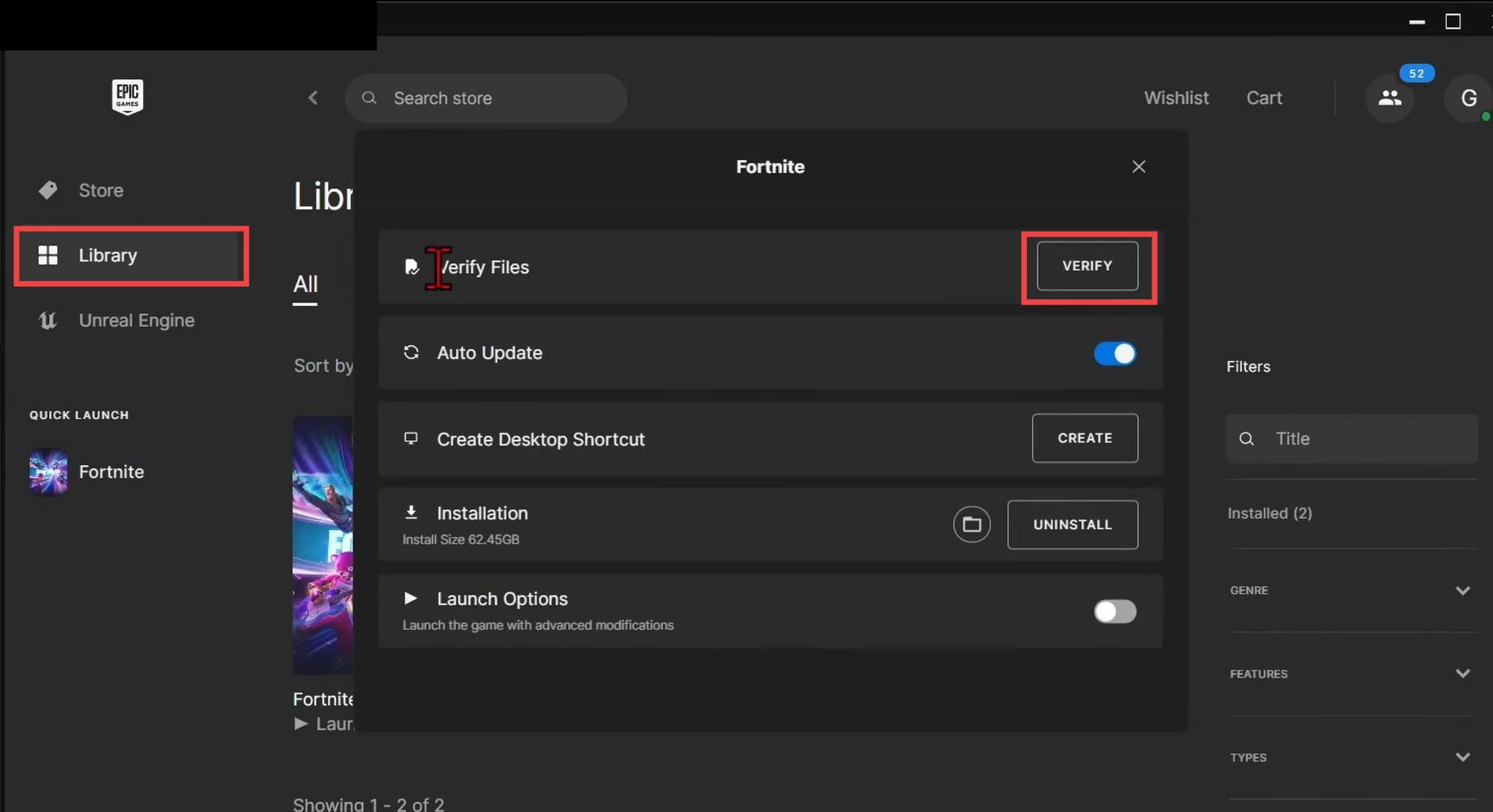Click the Search store input field
The image size is (1493, 812).
click(486, 98)
